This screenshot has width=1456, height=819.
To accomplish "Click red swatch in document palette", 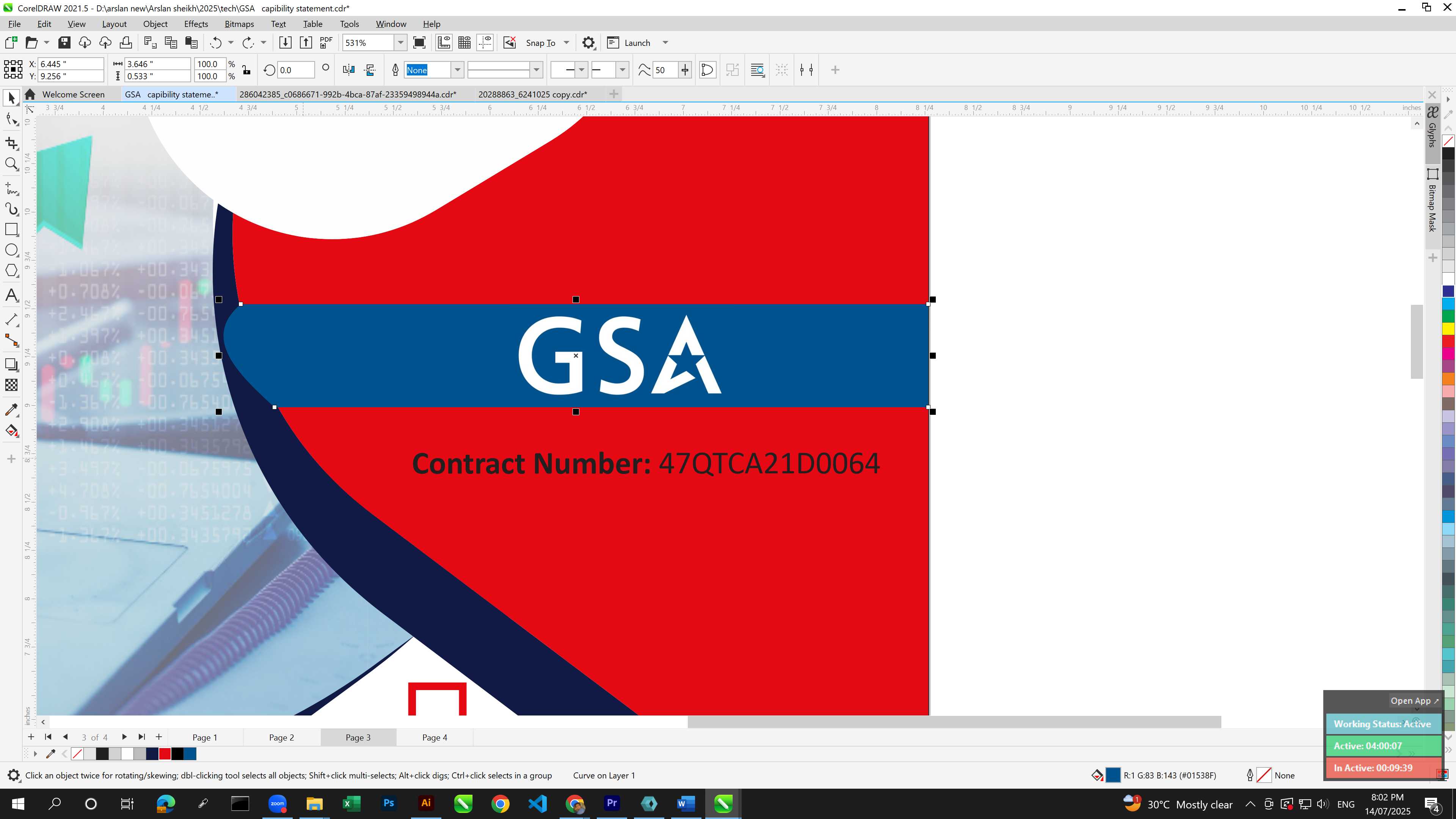I will (x=165, y=754).
